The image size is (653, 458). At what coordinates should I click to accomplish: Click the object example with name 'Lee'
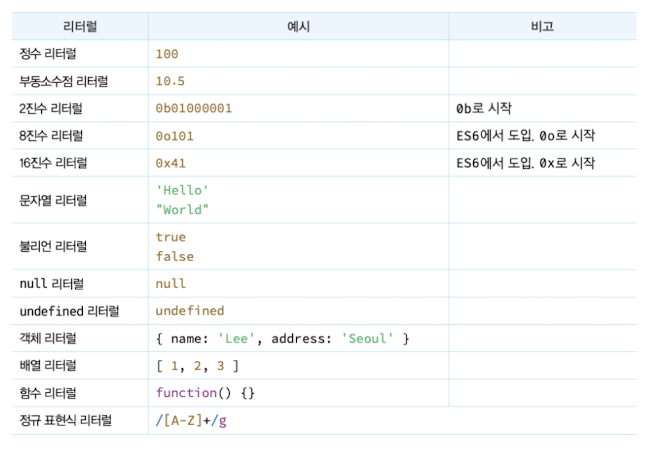coord(283,339)
